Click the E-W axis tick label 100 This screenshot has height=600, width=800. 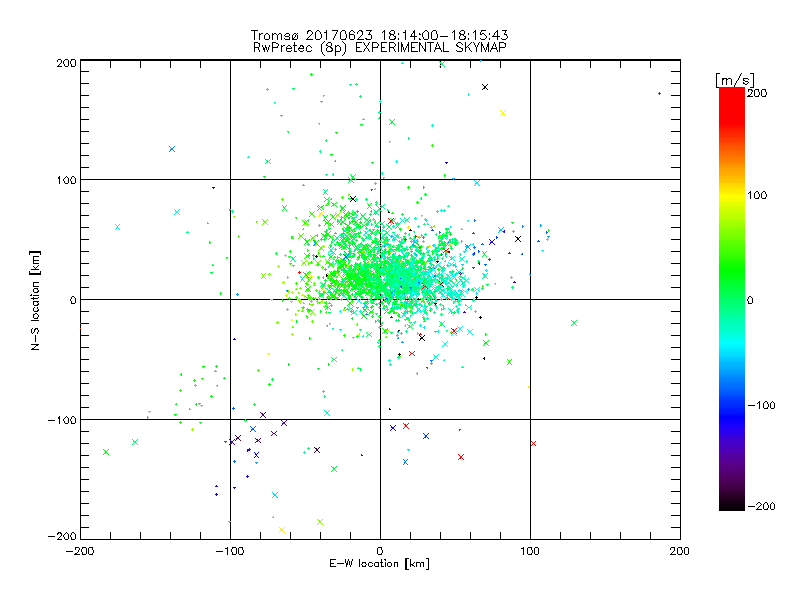[530, 551]
